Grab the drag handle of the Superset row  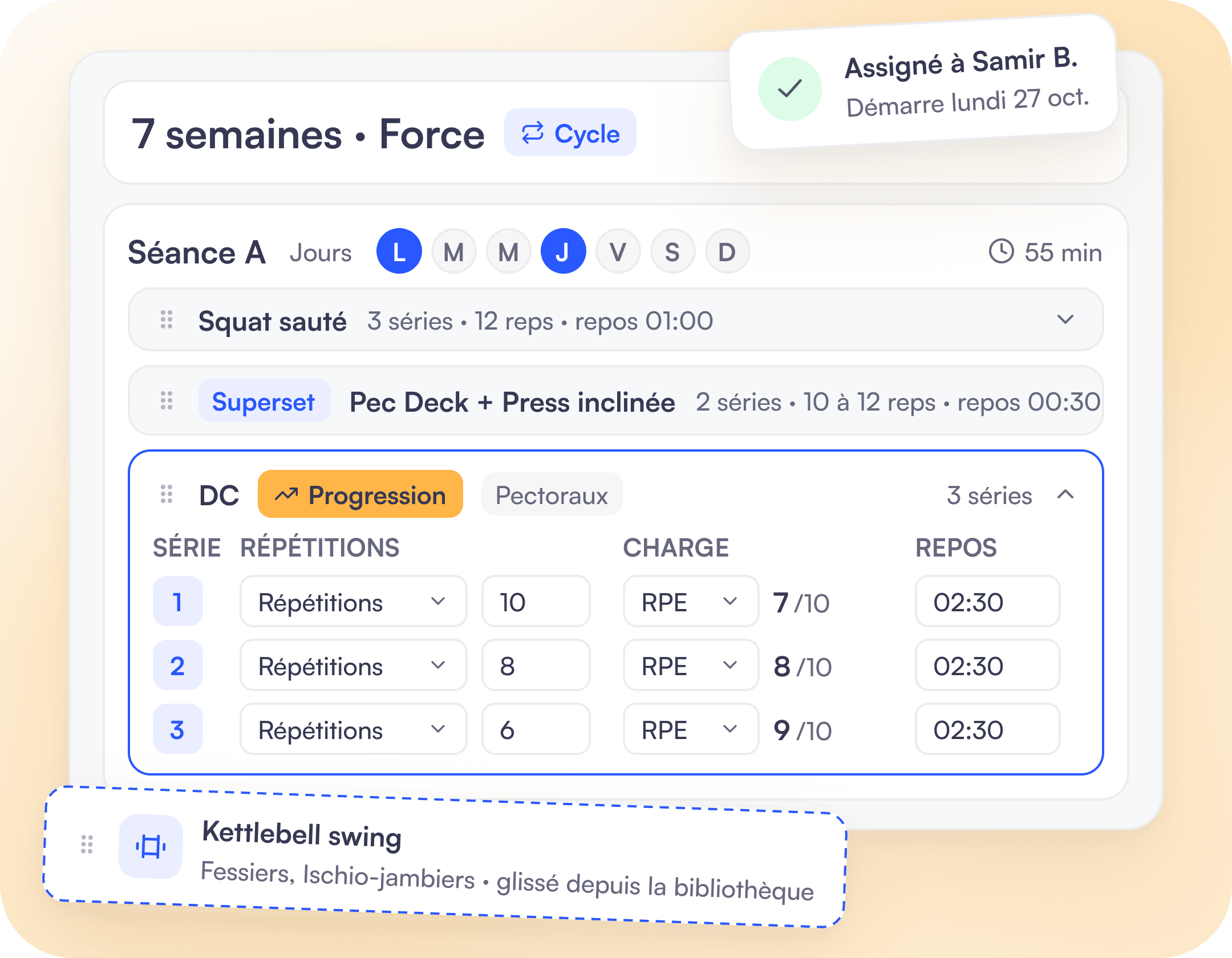(167, 400)
